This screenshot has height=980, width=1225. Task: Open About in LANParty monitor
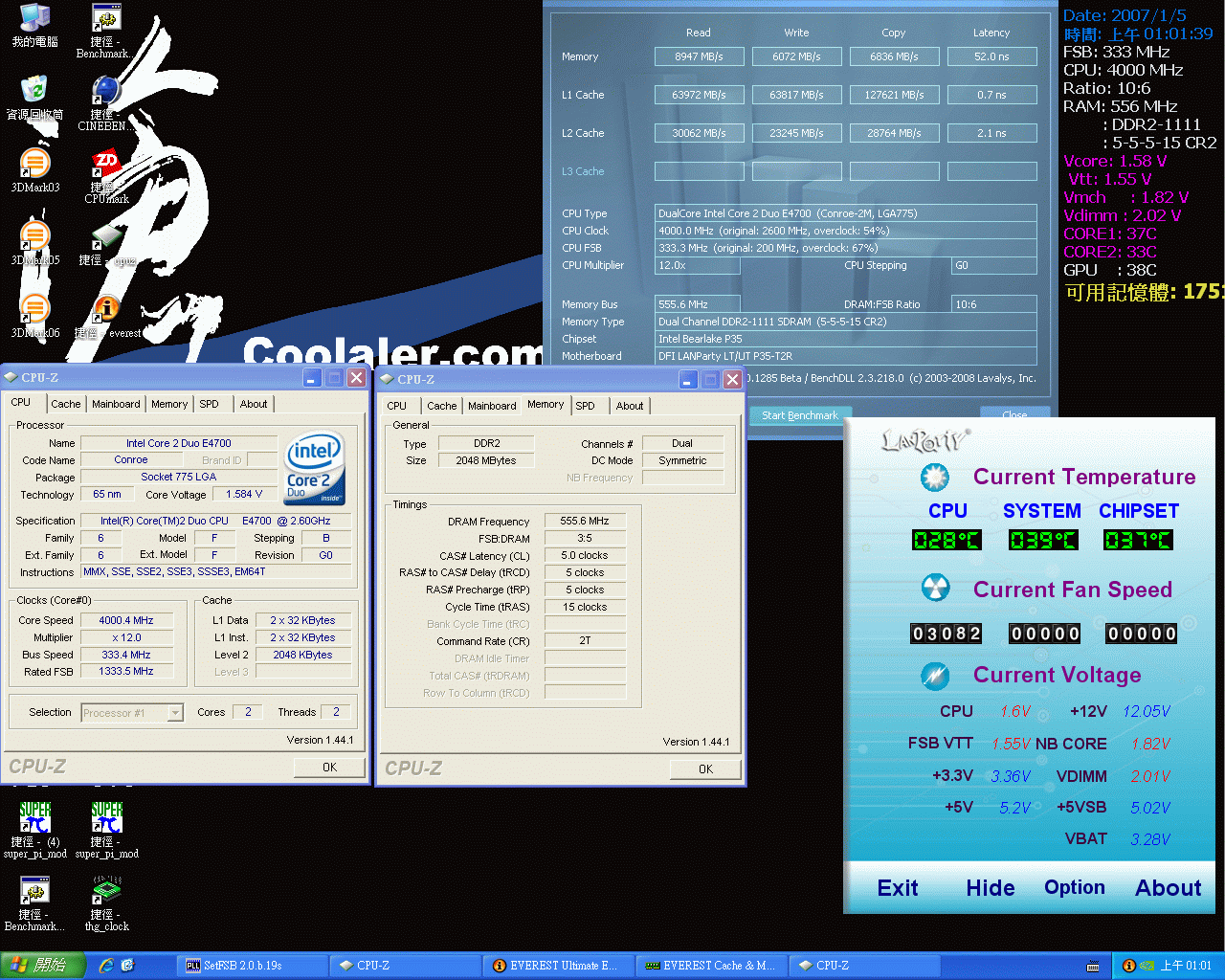pos(1169,888)
